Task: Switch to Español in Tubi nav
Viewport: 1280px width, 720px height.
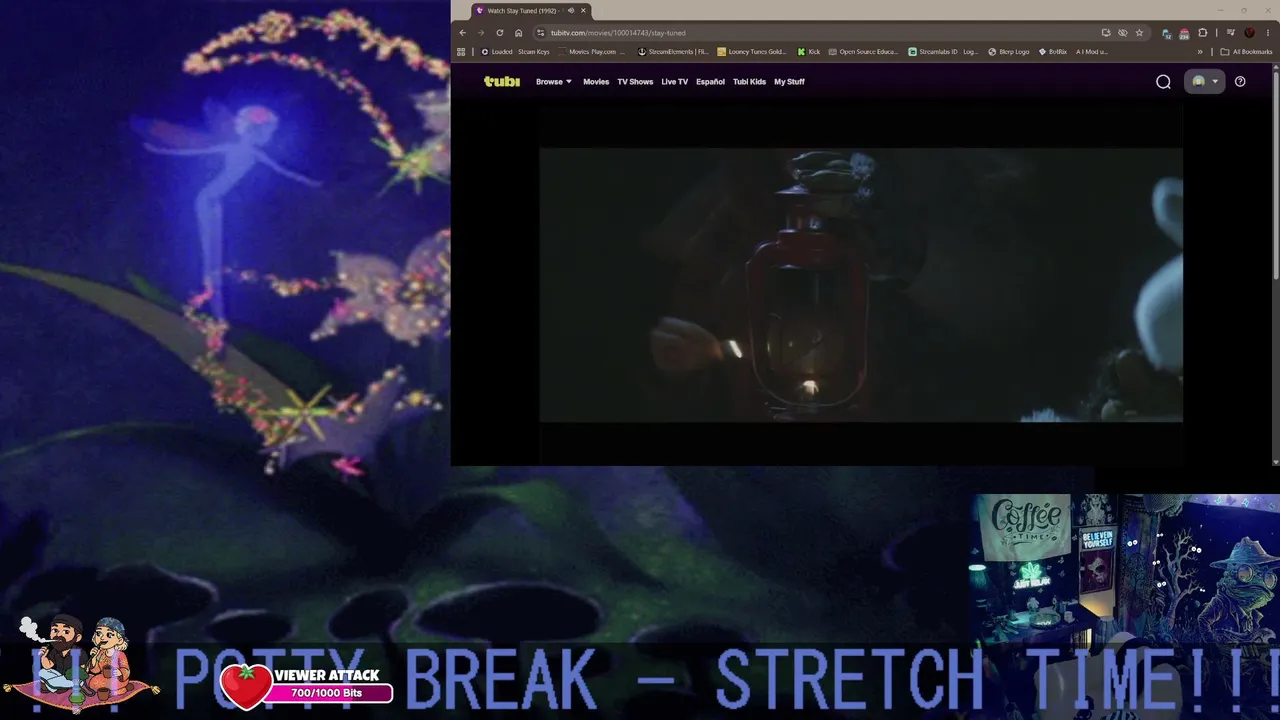Action: [x=710, y=82]
